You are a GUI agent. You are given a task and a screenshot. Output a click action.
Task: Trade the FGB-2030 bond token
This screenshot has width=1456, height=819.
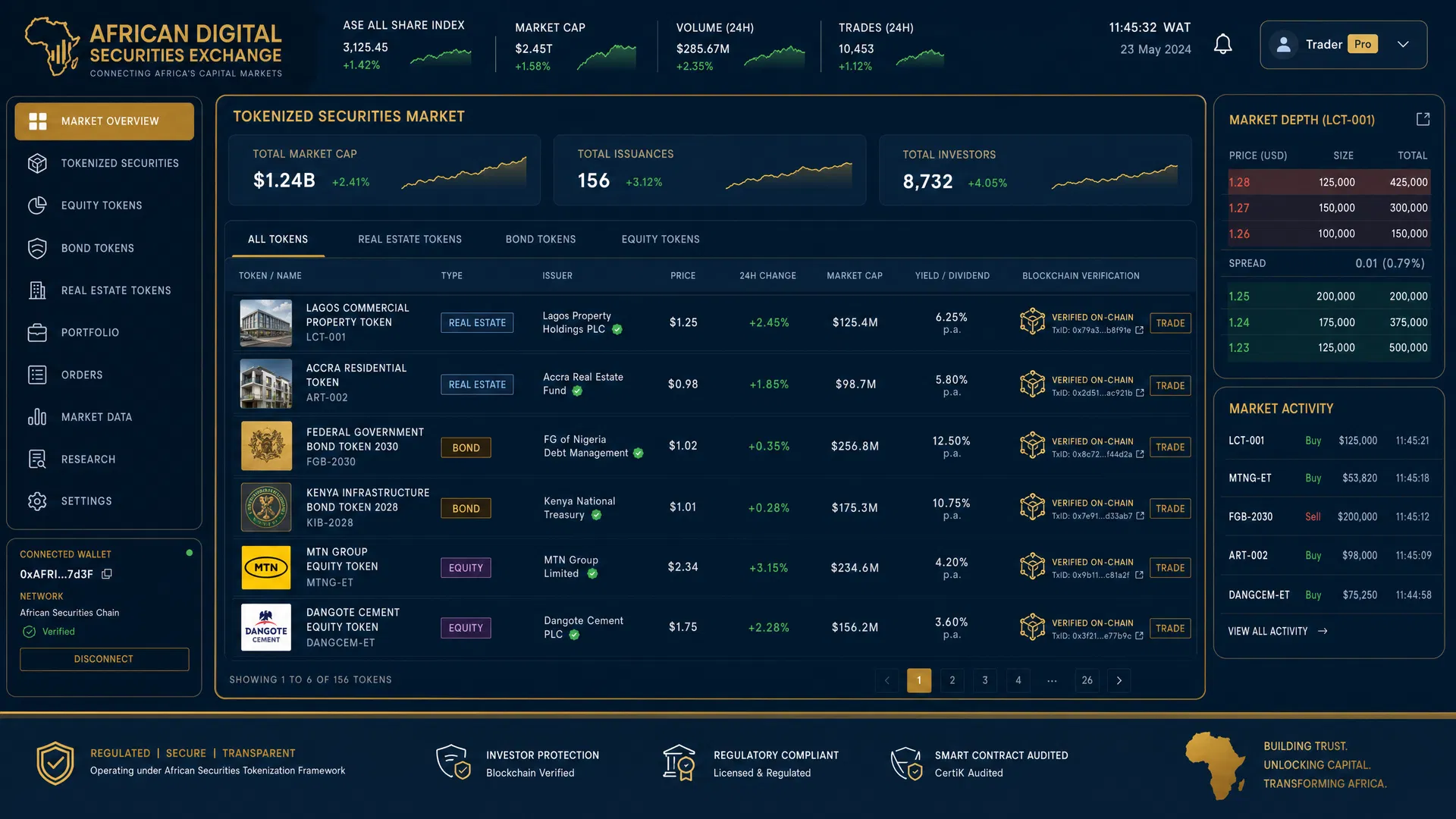pos(1170,447)
